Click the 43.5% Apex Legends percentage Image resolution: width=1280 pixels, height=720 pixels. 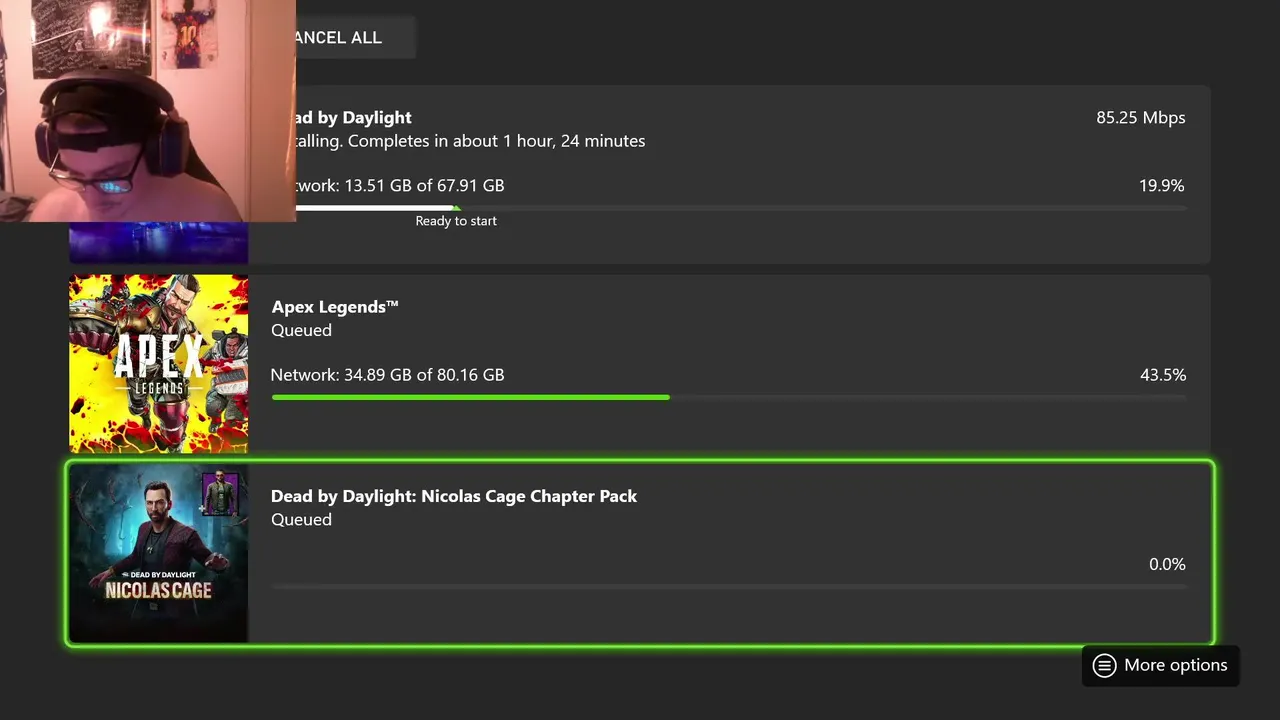[x=1162, y=375]
